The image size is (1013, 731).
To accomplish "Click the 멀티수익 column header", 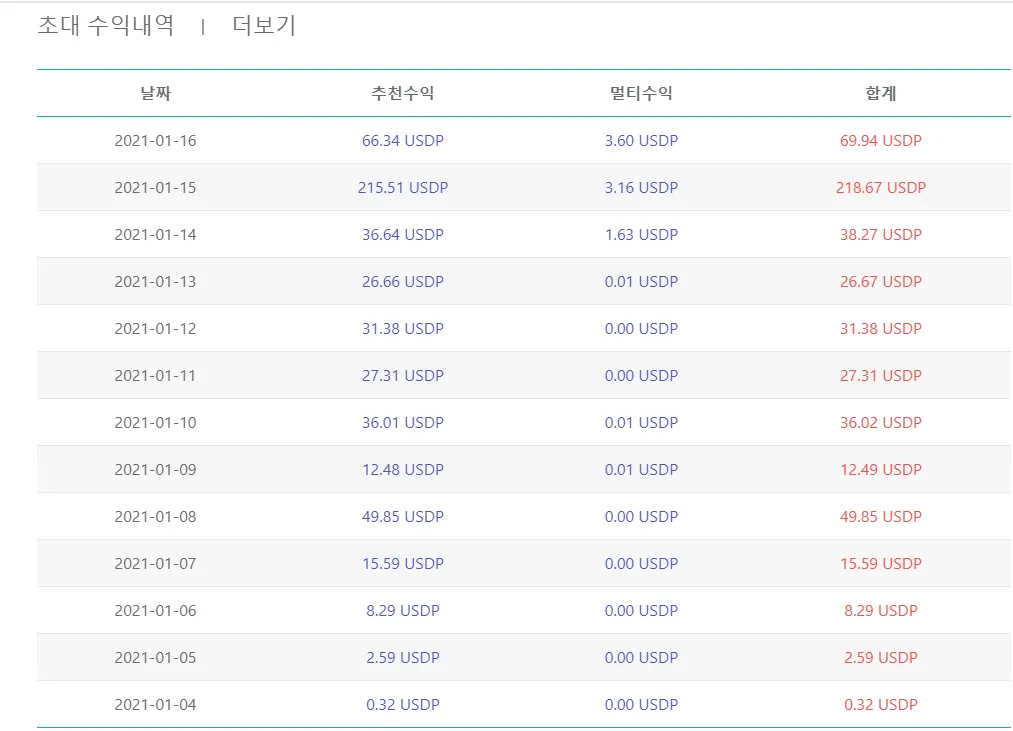I will (x=642, y=93).
